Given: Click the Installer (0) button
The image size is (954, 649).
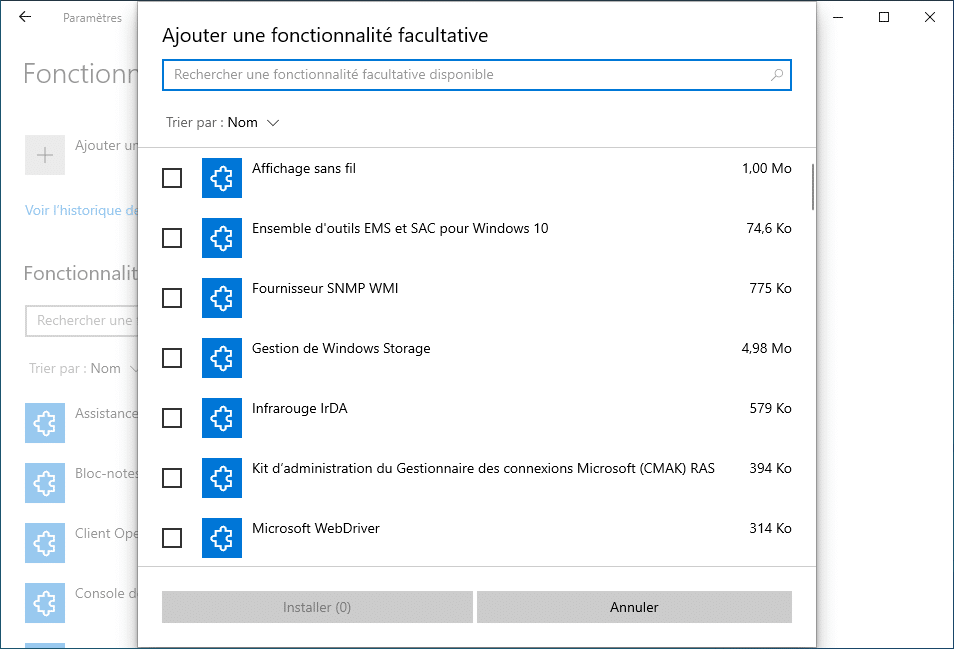Looking at the screenshot, I should [x=317, y=607].
